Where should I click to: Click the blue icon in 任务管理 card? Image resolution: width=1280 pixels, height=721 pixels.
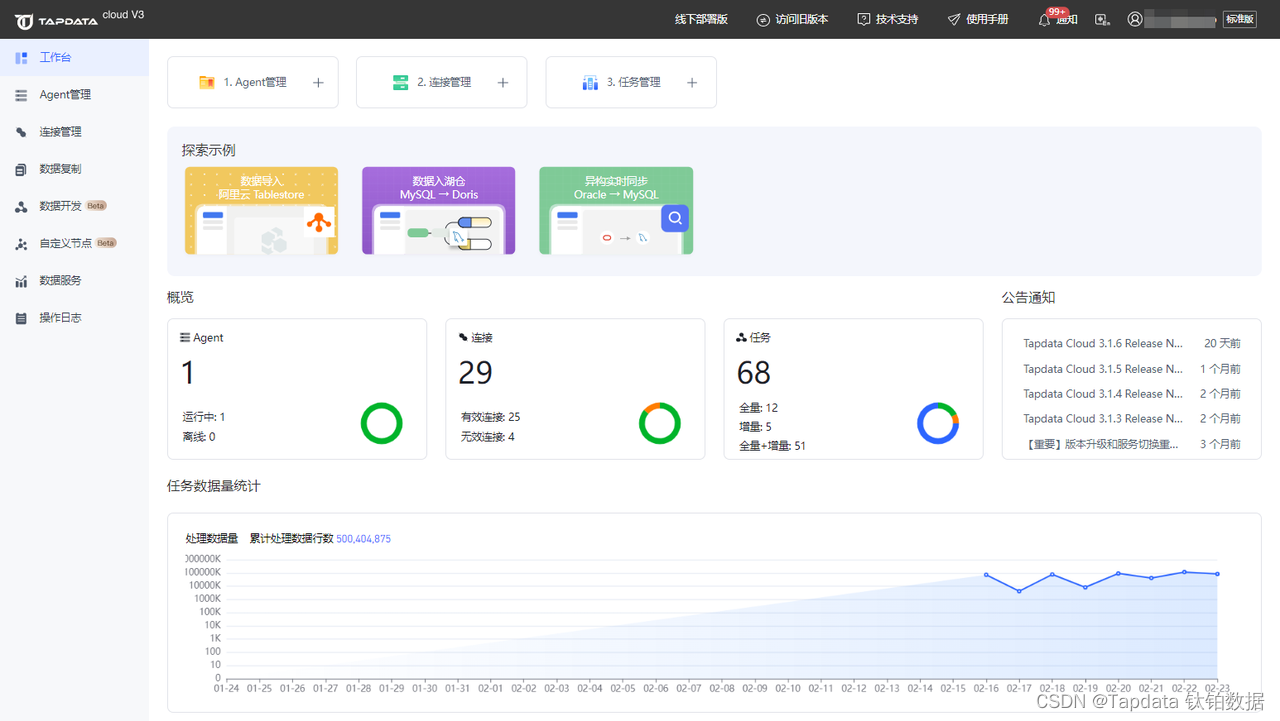click(x=590, y=82)
